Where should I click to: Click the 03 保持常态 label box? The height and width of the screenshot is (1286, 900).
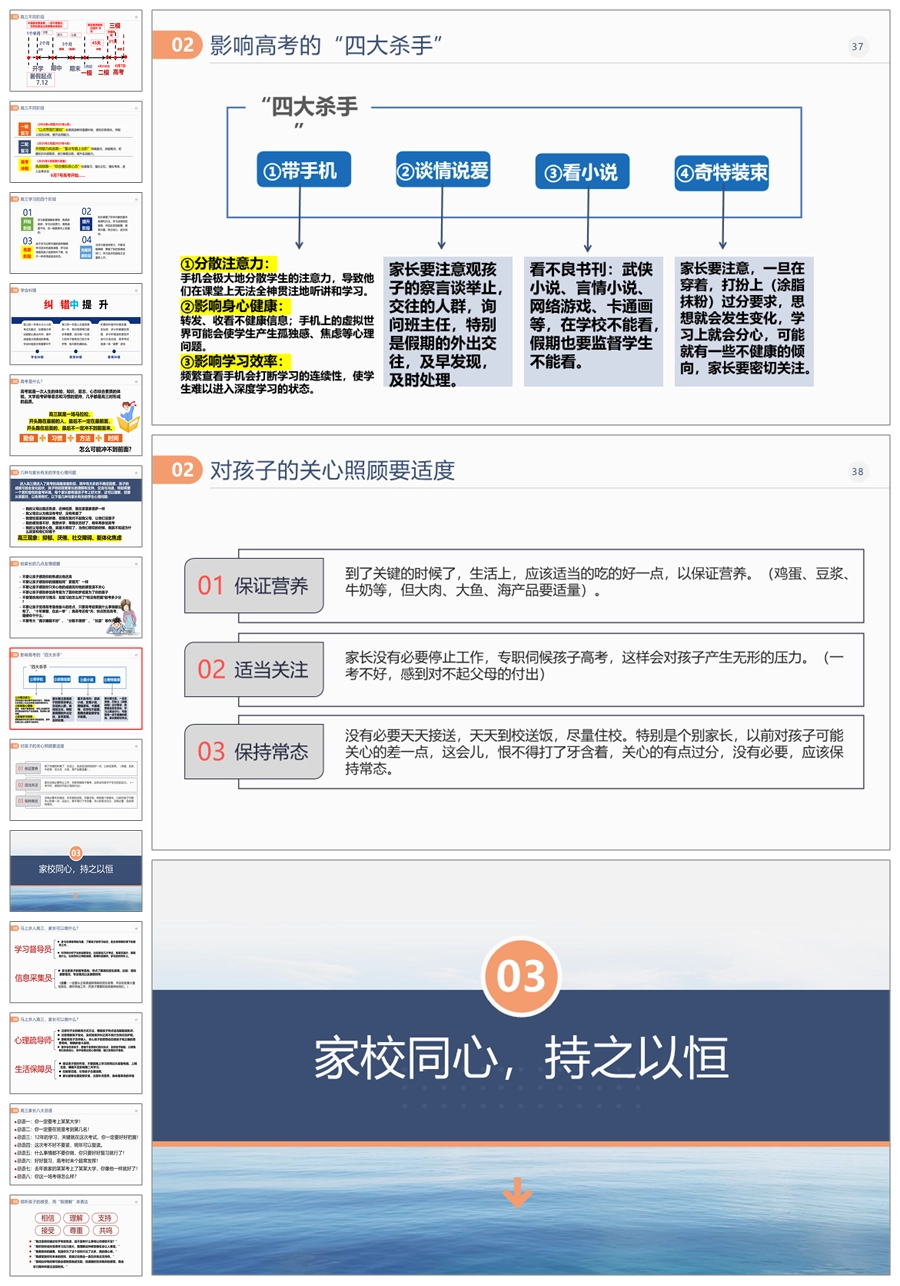pos(254,750)
